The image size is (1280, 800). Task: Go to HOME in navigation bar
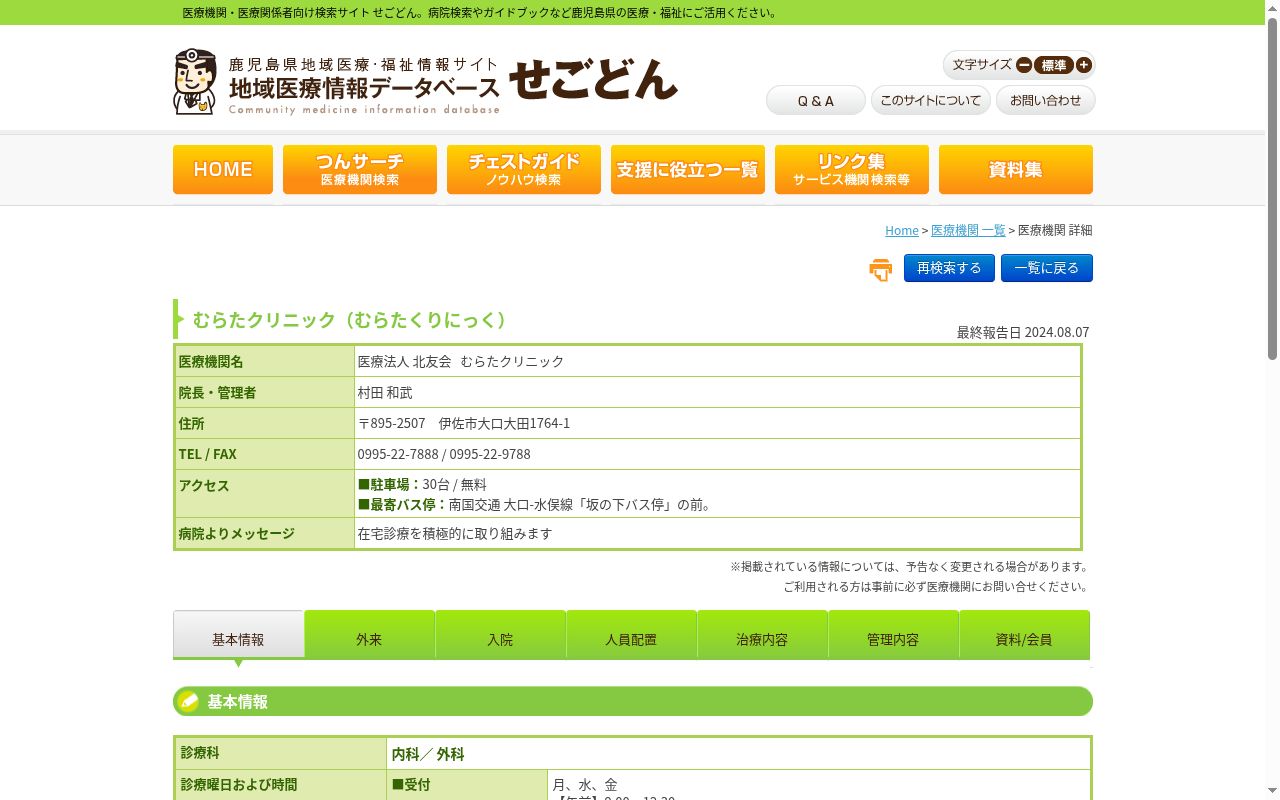coord(223,169)
